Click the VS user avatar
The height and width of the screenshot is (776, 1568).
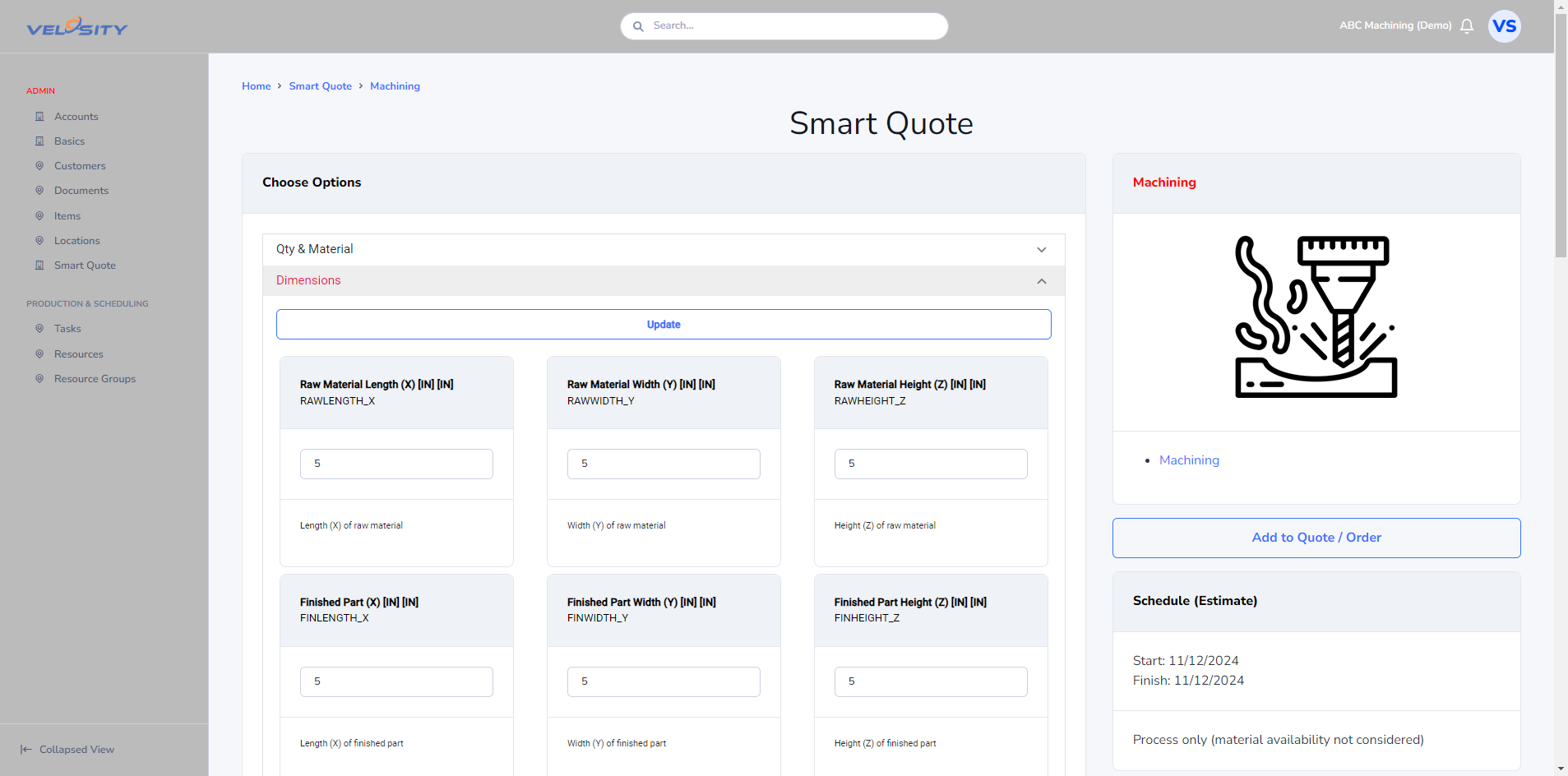pyautogui.click(x=1505, y=26)
